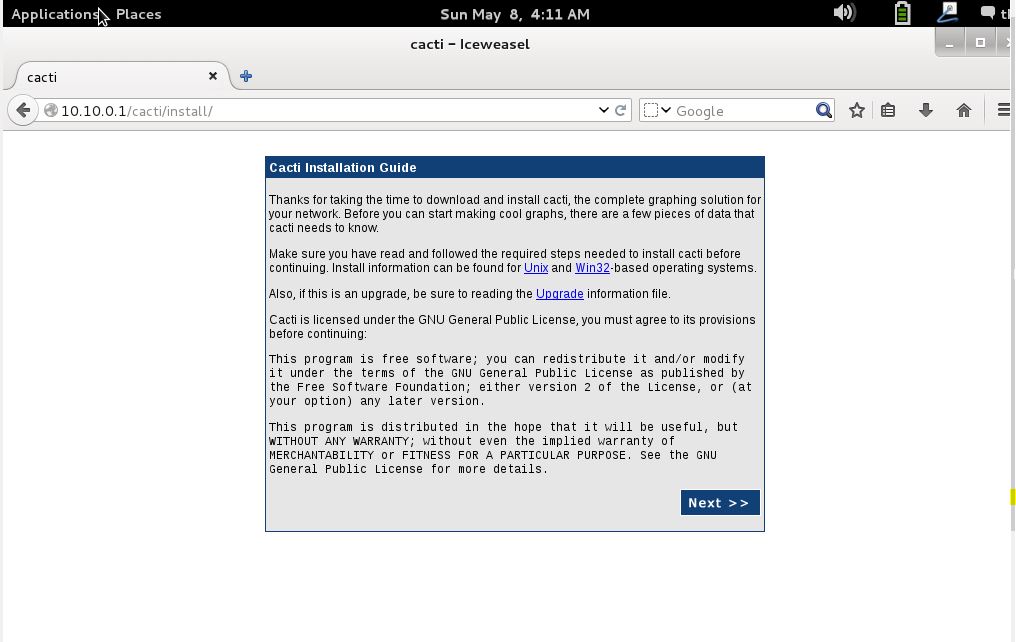Open the hamburger menu icon
The width and height of the screenshot is (1016, 642).
click(1003, 110)
